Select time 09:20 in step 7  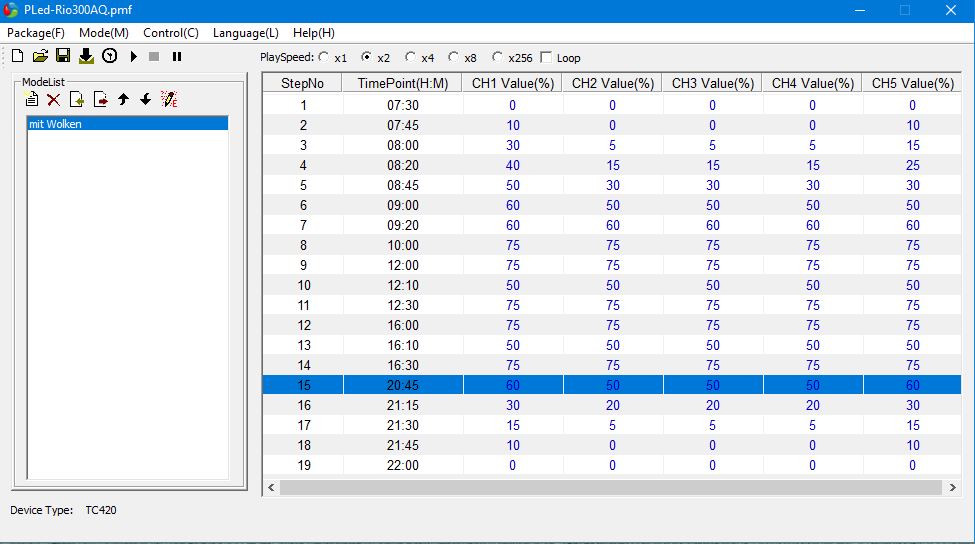[403, 225]
